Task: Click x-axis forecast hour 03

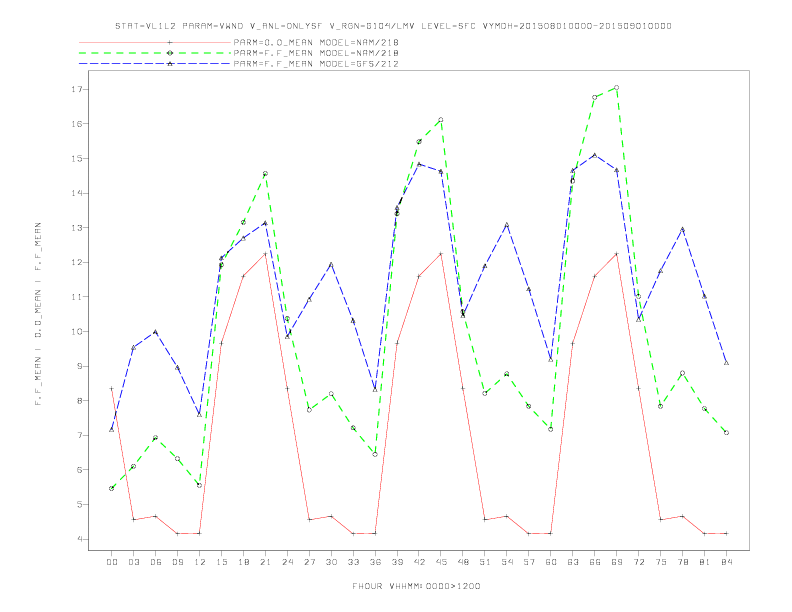Action: point(133,562)
